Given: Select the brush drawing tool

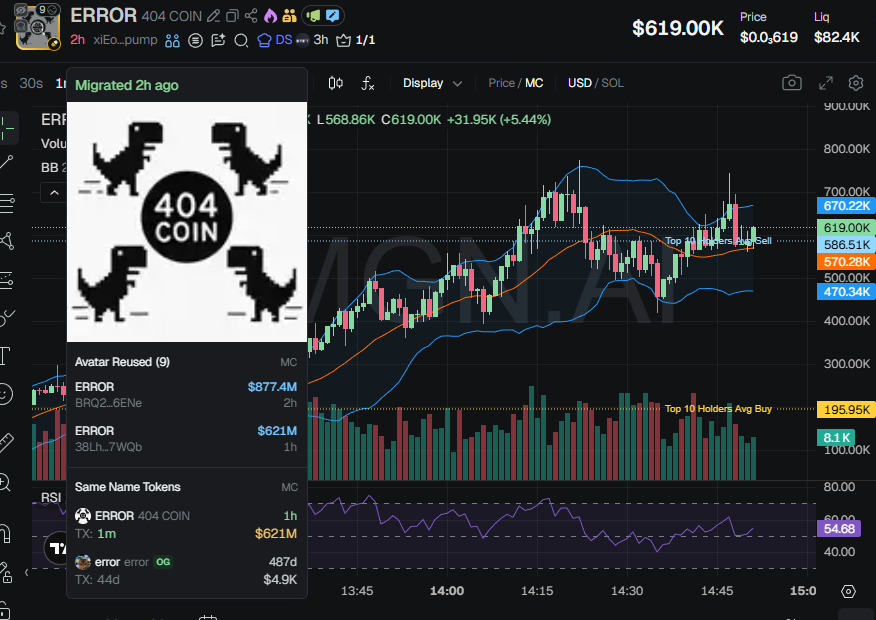Looking at the screenshot, I should pyautogui.click(x=7, y=317).
